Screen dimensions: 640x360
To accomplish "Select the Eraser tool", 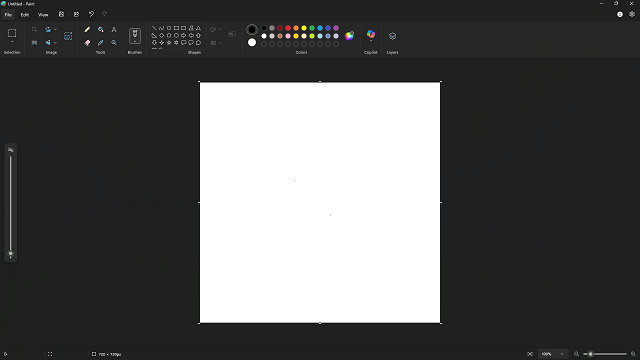I will click(x=87, y=42).
